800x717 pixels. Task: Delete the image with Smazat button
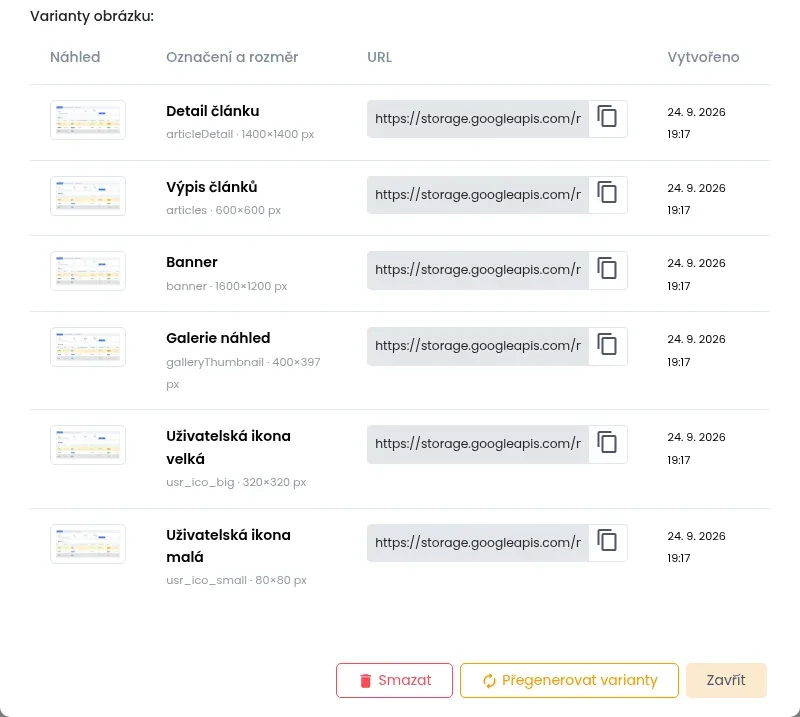(x=394, y=680)
